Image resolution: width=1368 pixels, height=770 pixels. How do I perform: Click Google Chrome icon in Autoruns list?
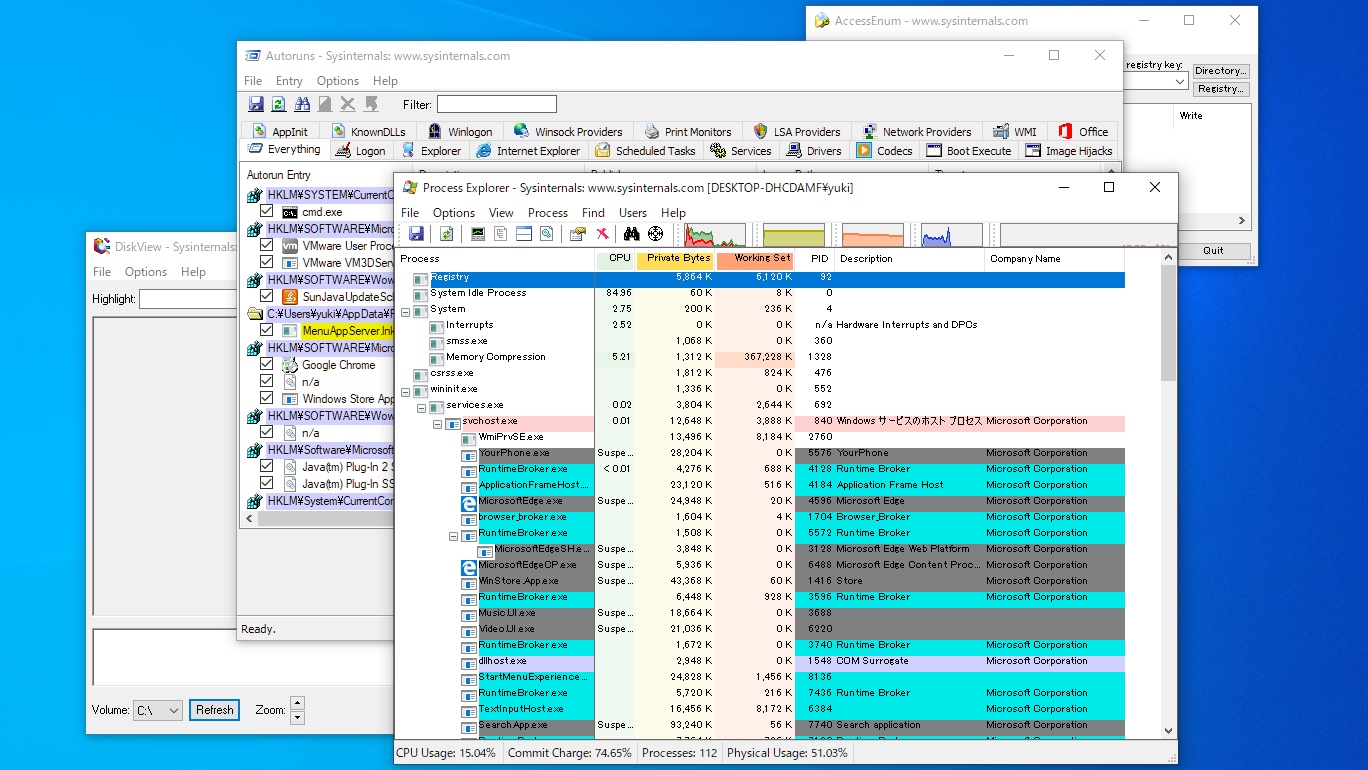click(x=290, y=365)
